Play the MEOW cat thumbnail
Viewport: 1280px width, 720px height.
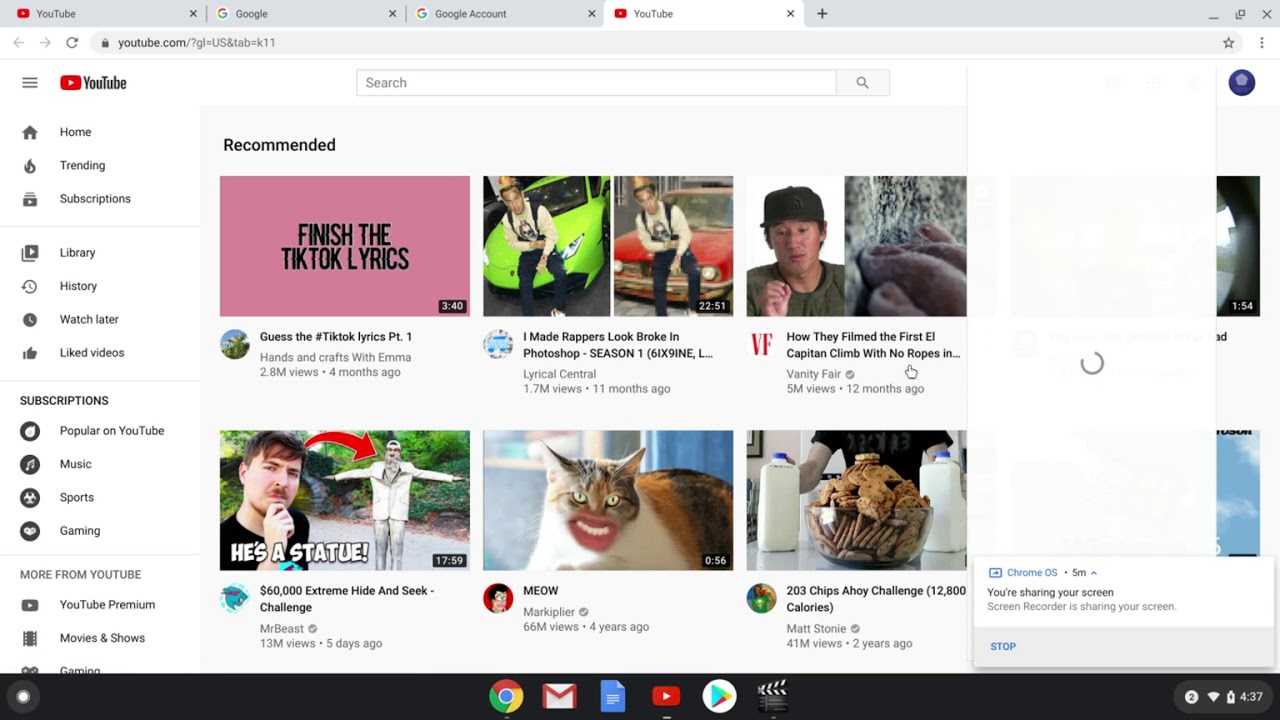point(608,500)
